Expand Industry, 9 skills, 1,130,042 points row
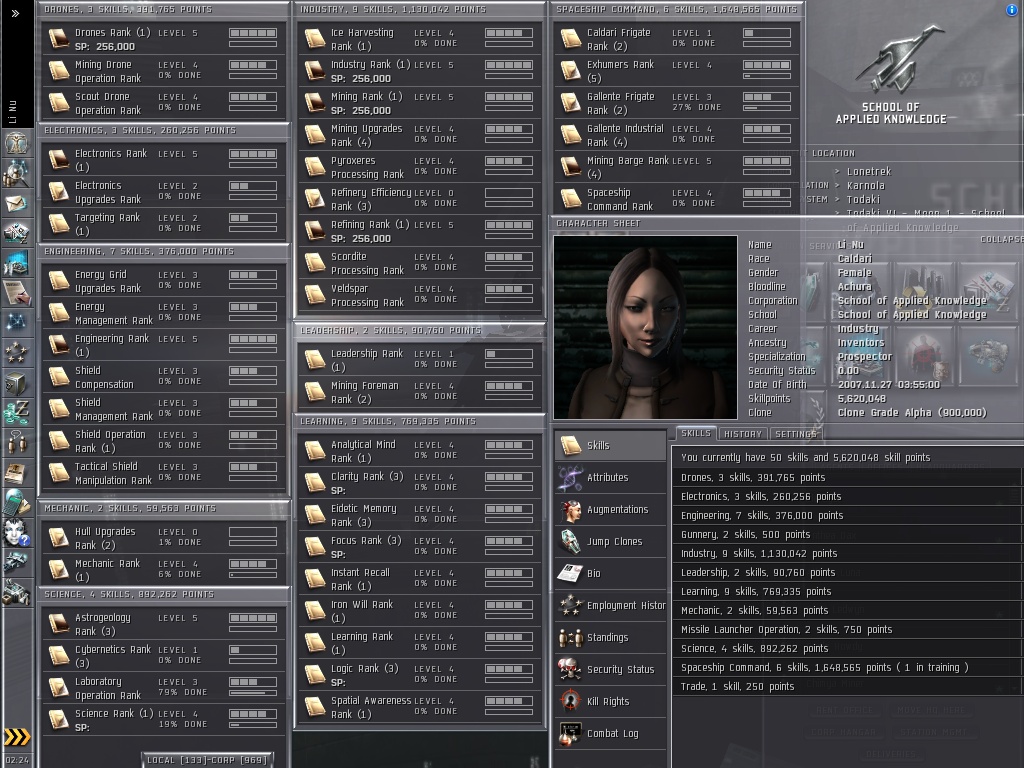The width and height of the screenshot is (1024, 768). click(x=846, y=553)
